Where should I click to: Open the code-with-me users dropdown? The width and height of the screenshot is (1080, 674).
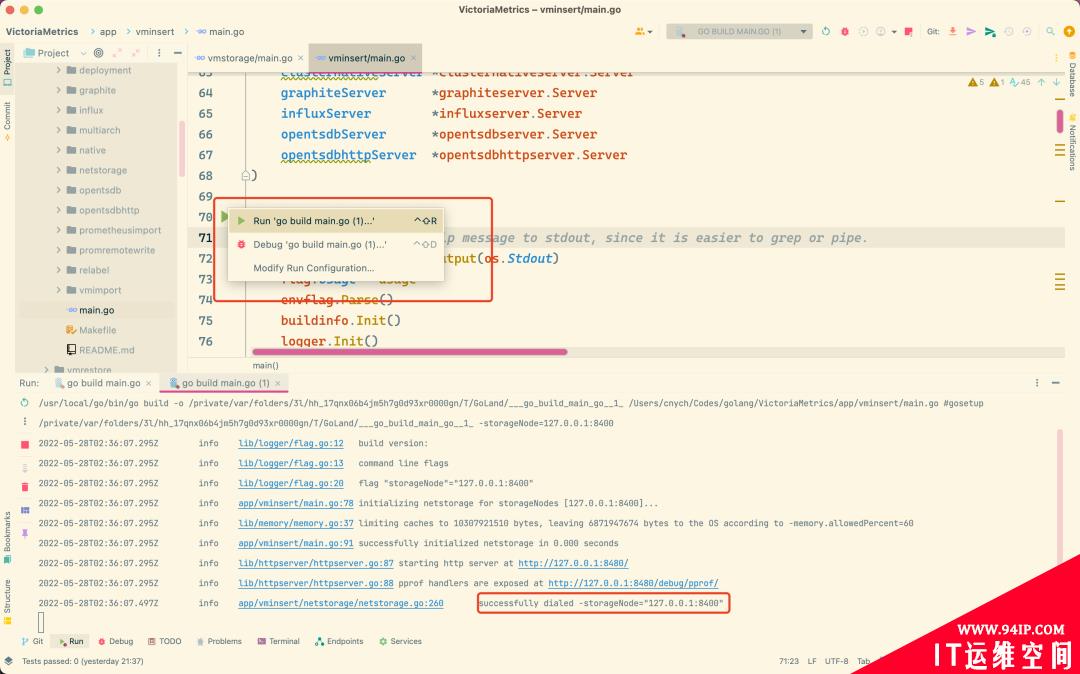(643, 32)
